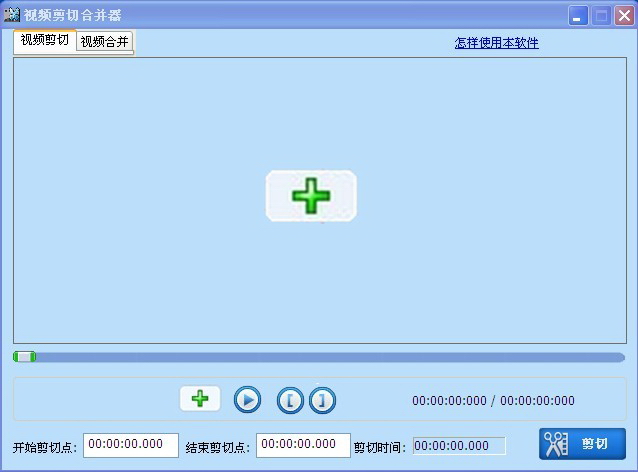Click the large green plus in preview area

coord(311,196)
